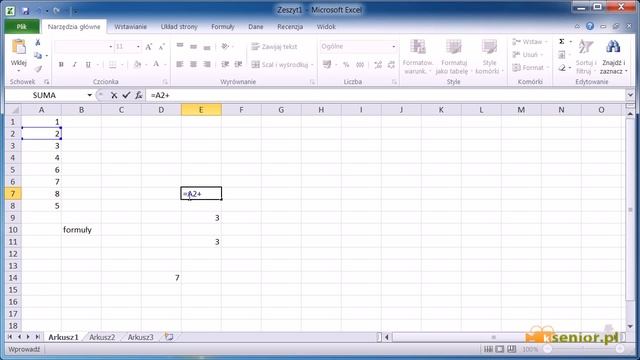Click the Middle align icon

193,47
